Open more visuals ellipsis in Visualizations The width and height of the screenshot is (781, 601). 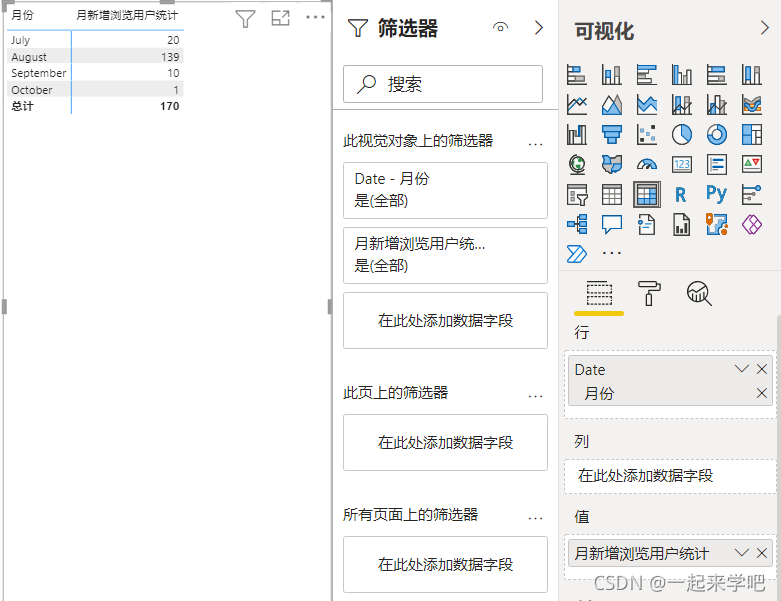click(612, 253)
